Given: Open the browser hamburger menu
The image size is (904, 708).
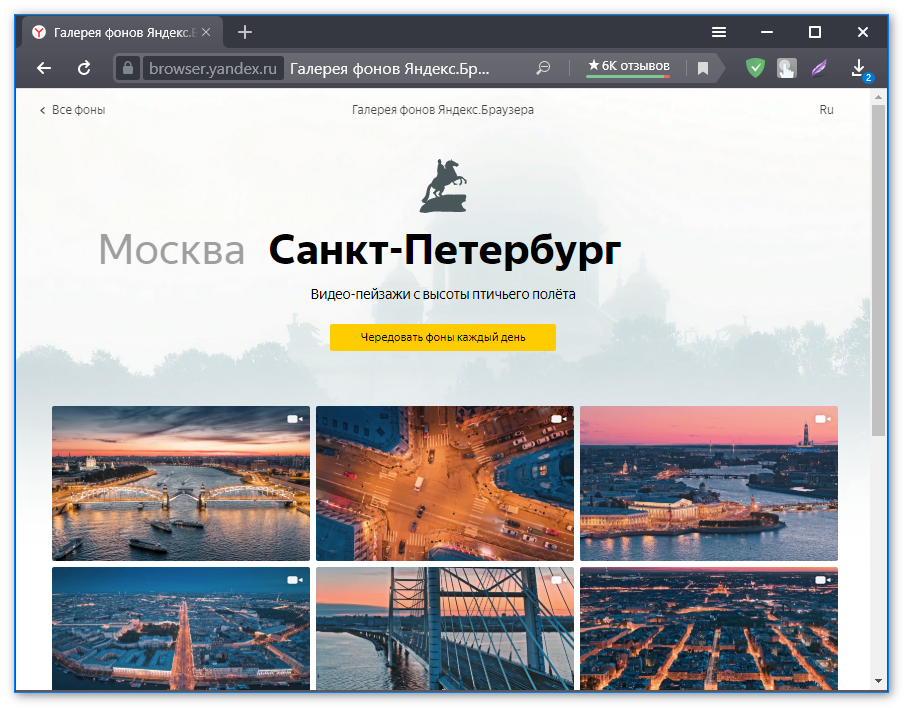Looking at the screenshot, I should pos(718,31).
